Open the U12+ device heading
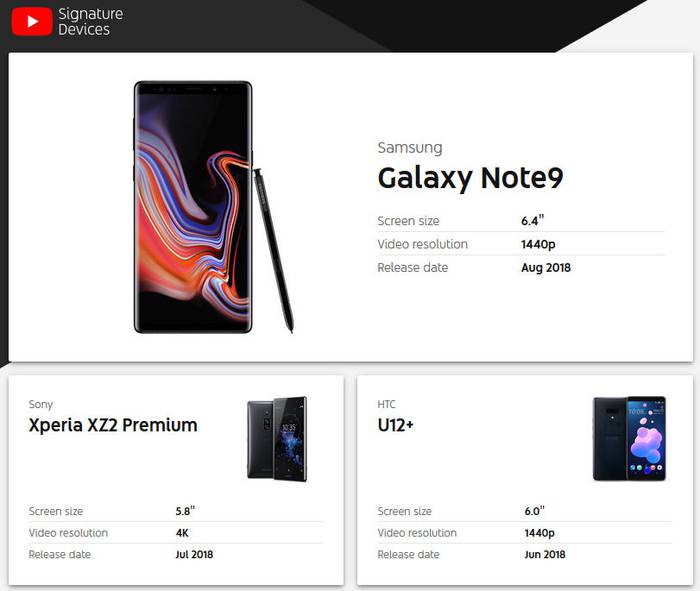The width and height of the screenshot is (700, 591). pyautogui.click(x=396, y=425)
